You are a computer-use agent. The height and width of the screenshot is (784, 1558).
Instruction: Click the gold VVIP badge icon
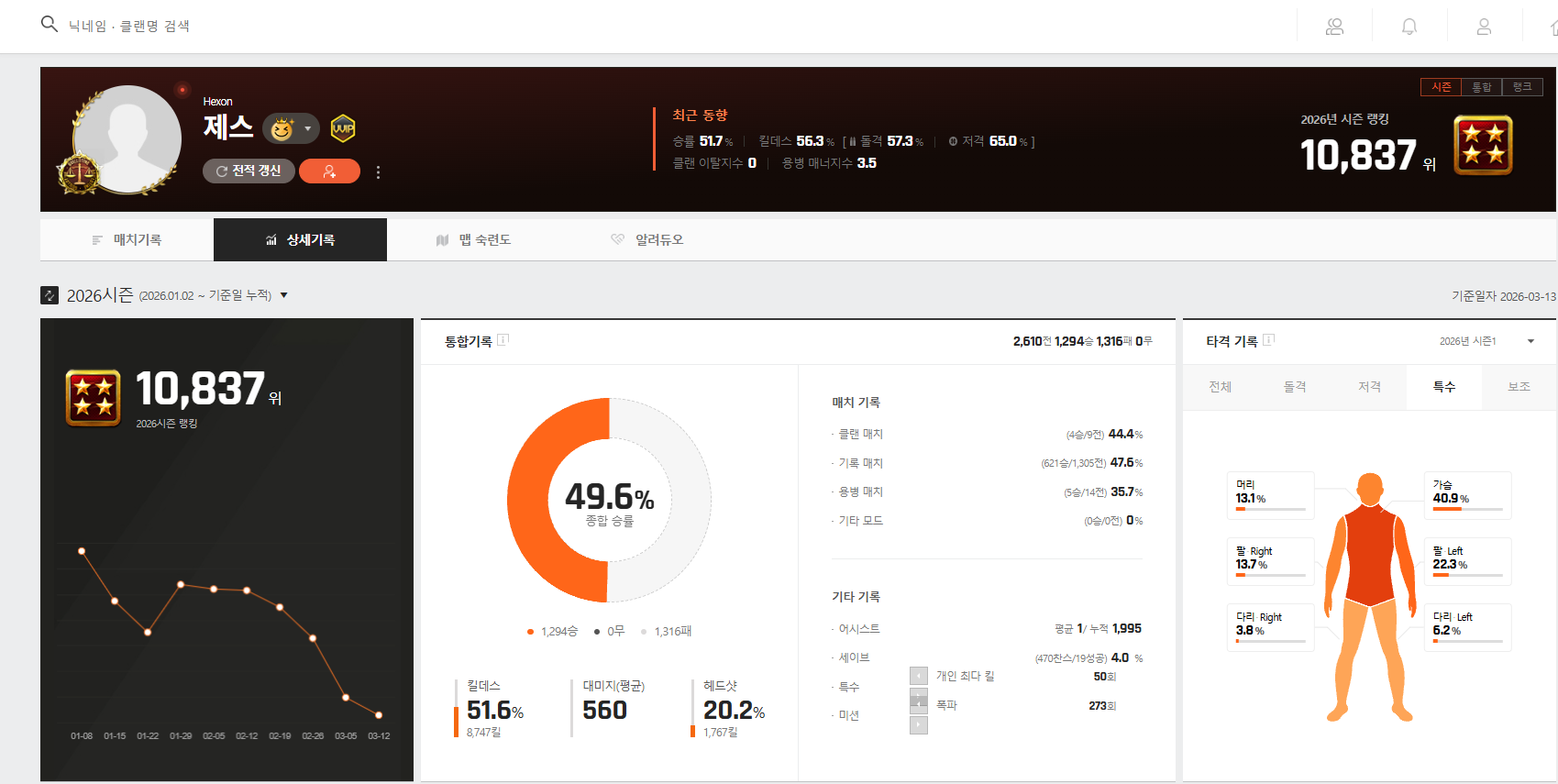click(x=343, y=128)
